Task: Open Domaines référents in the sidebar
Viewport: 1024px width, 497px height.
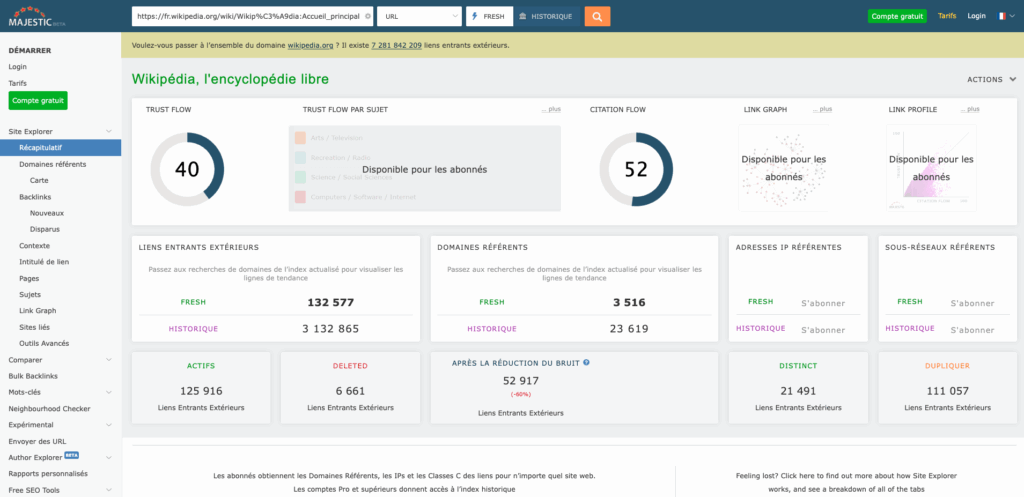Action: pos(52,163)
